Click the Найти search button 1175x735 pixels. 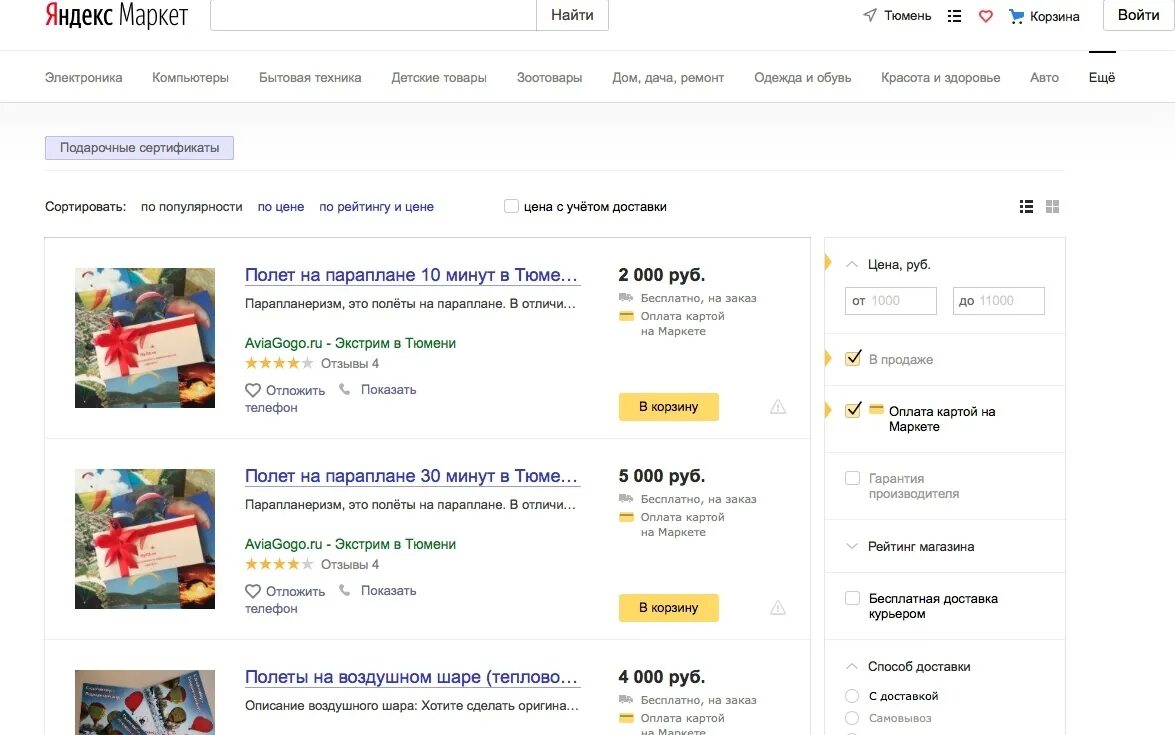coord(573,15)
